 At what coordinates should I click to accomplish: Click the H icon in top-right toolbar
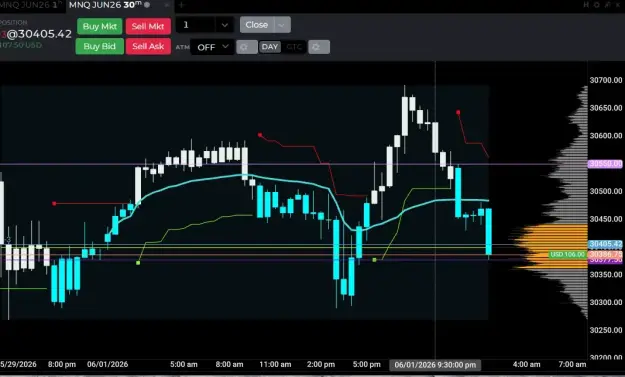coord(586,5)
